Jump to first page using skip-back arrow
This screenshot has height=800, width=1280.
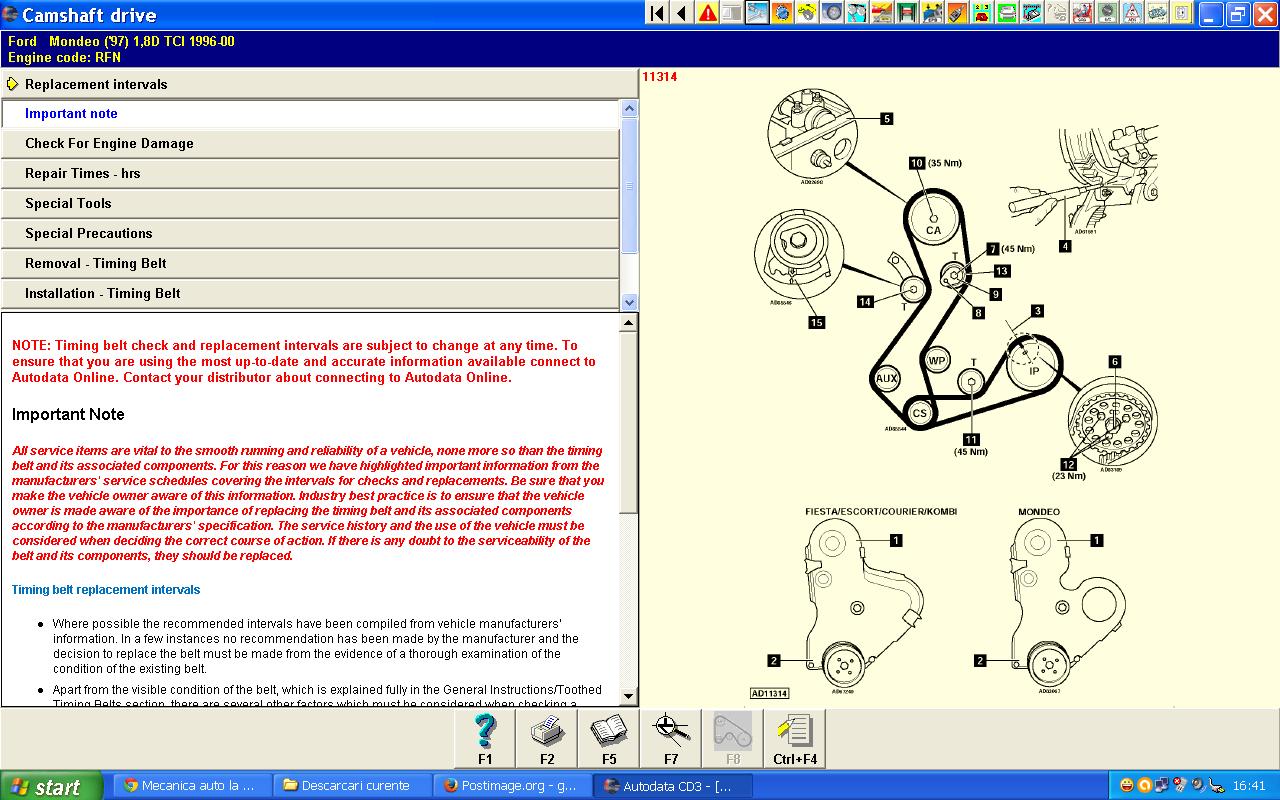(x=657, y=13)
